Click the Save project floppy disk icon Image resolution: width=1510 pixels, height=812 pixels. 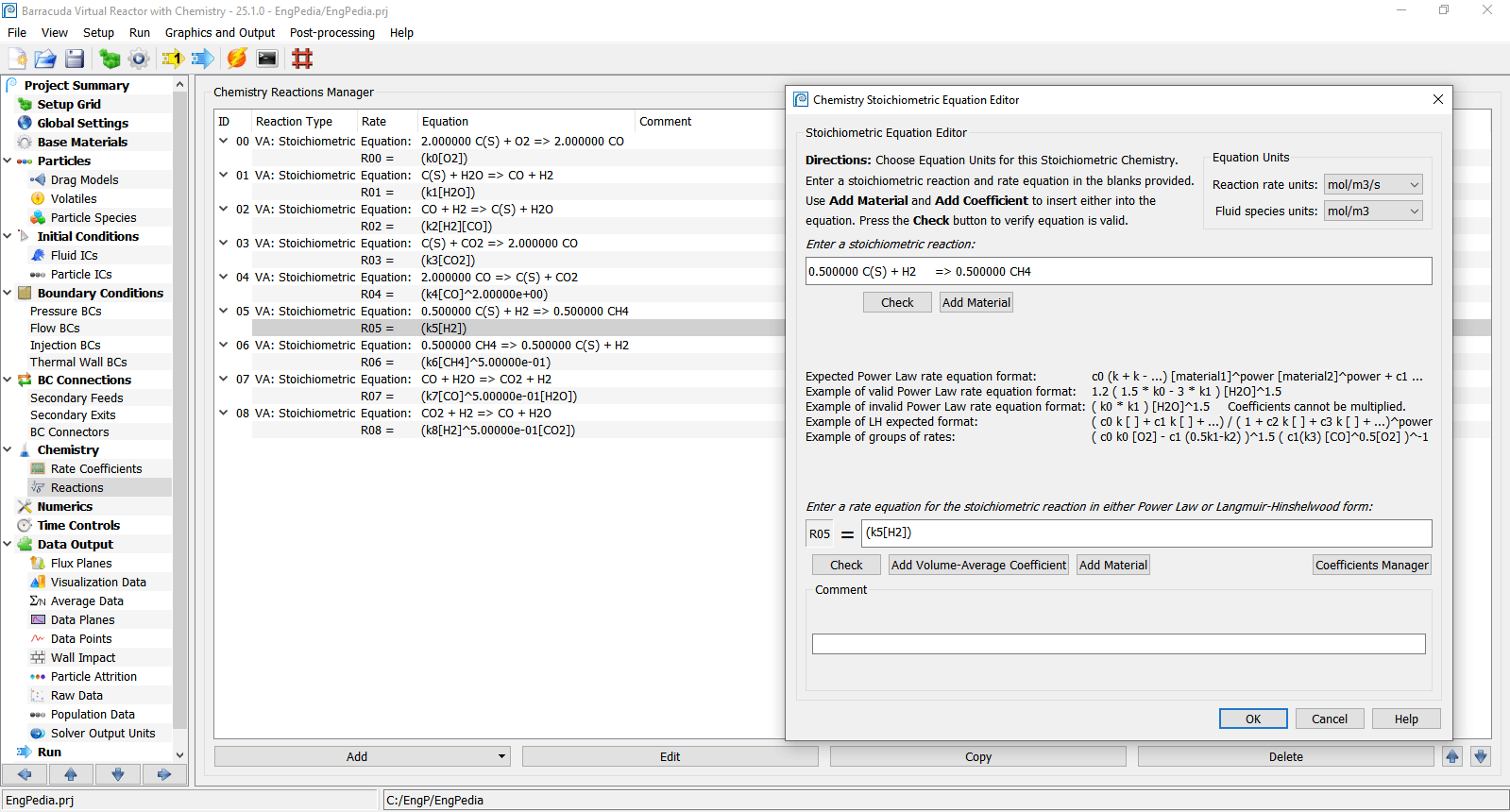75,59
